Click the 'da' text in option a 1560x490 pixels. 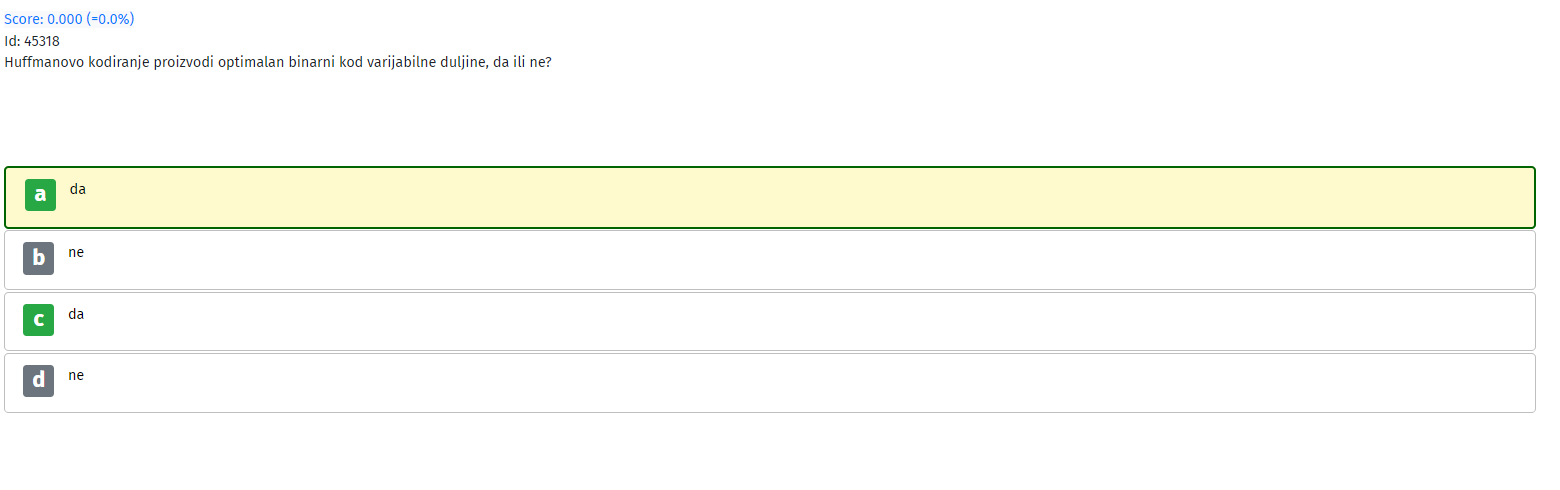pos(78,188)
